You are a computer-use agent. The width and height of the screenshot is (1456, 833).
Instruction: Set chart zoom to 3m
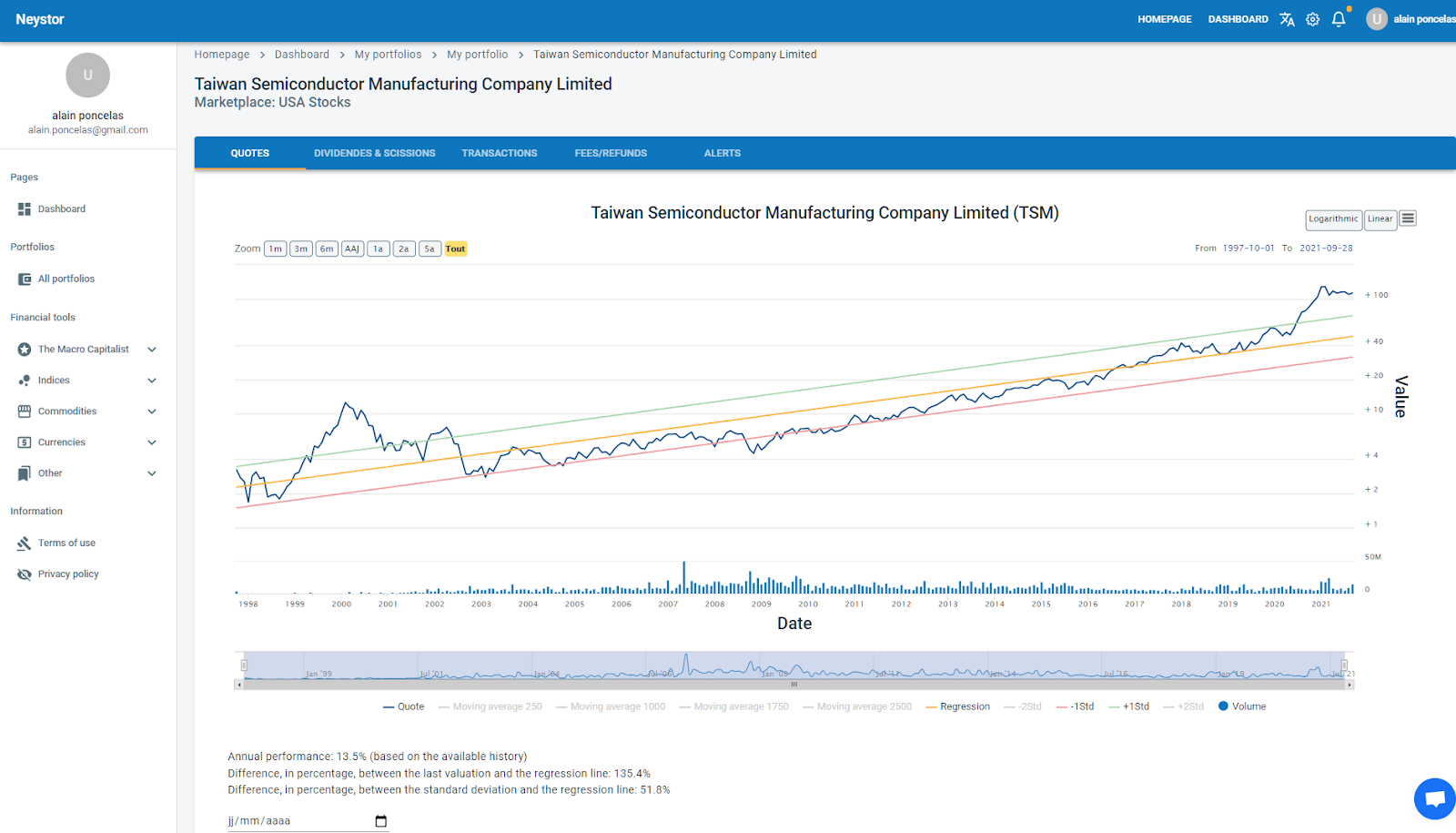301,249
